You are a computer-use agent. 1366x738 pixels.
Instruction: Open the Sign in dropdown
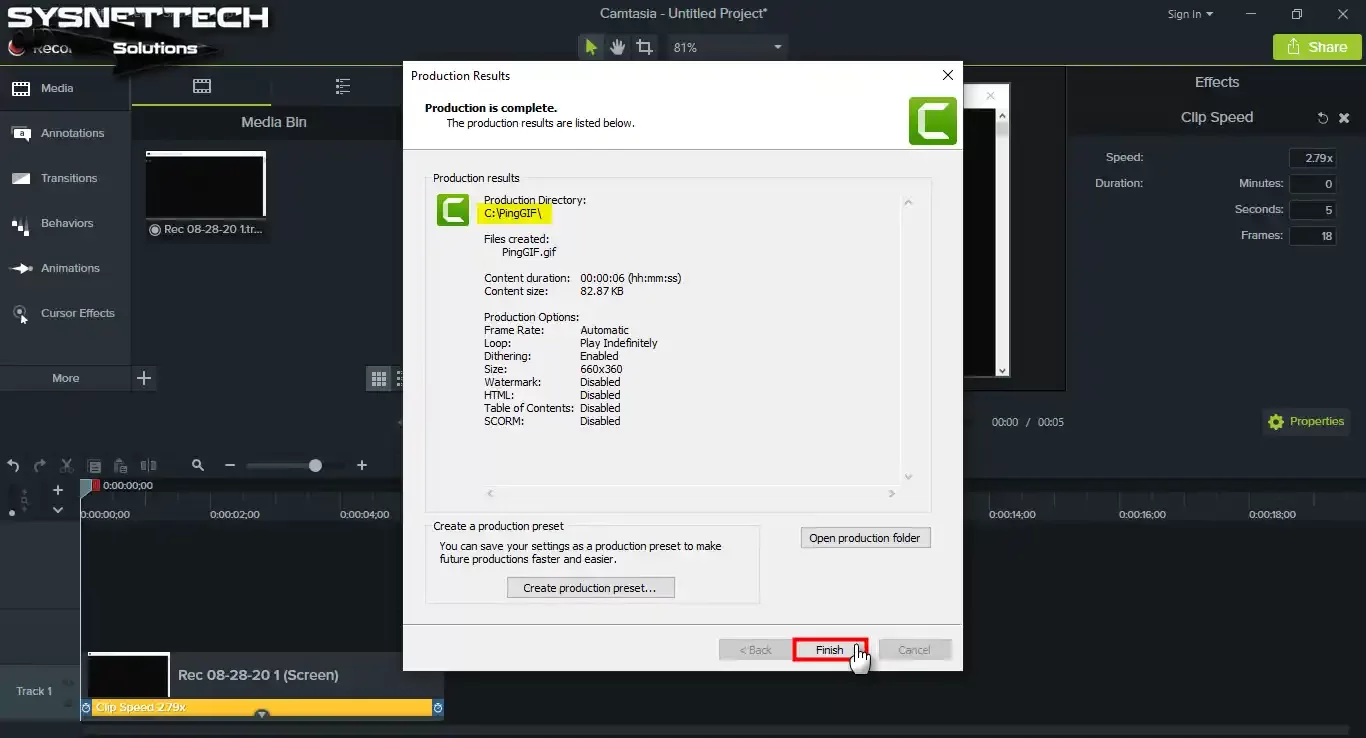point(1190,14)
